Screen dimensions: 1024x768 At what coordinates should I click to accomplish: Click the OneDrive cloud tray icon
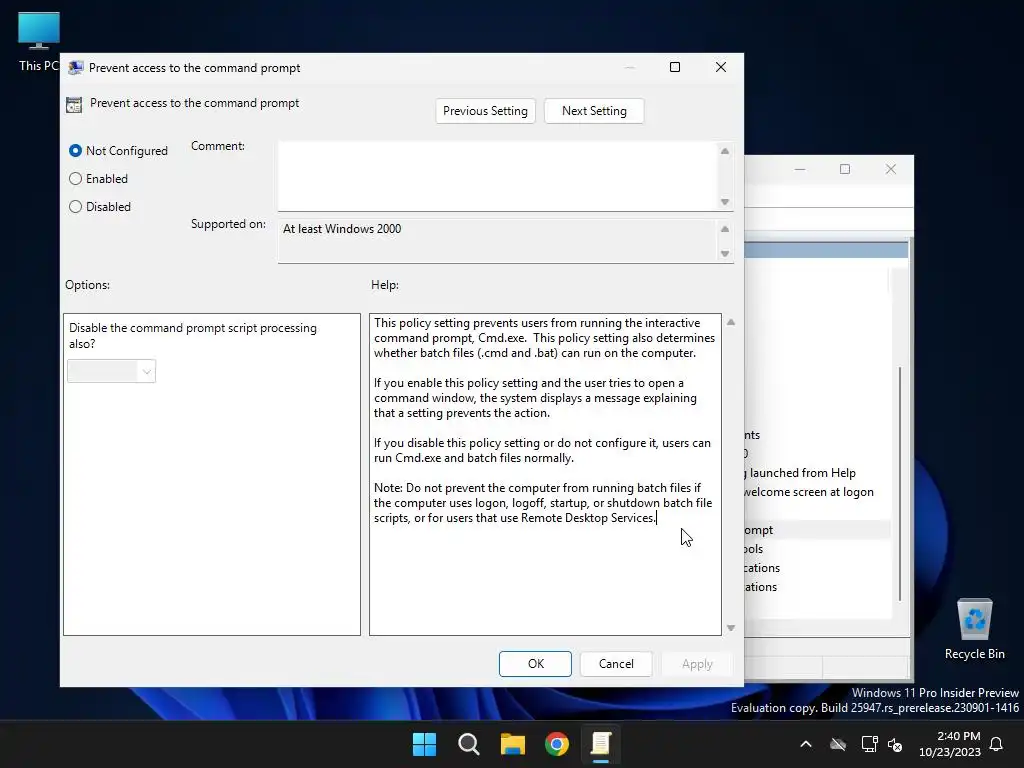pyautogui.click(x=838, y=744)
